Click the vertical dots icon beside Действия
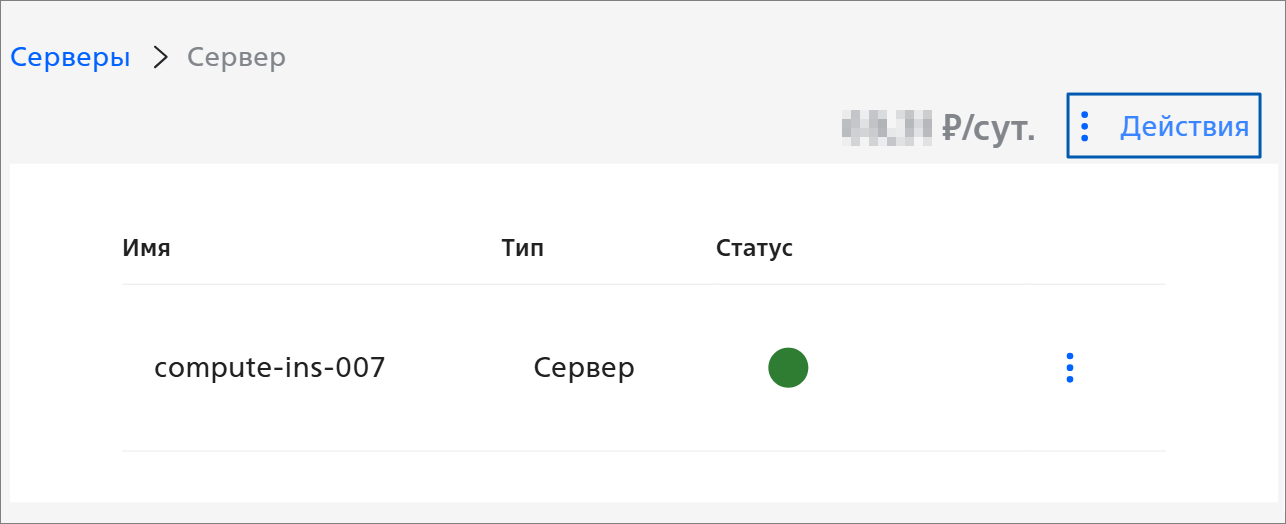Viewport: 1286px width, 524px height. coord(1085,126)
